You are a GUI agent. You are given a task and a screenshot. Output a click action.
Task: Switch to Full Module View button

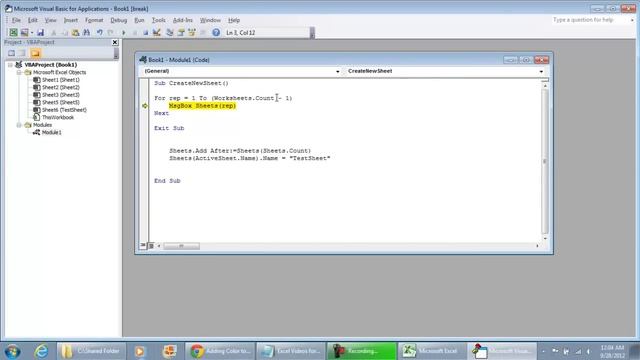151,246
